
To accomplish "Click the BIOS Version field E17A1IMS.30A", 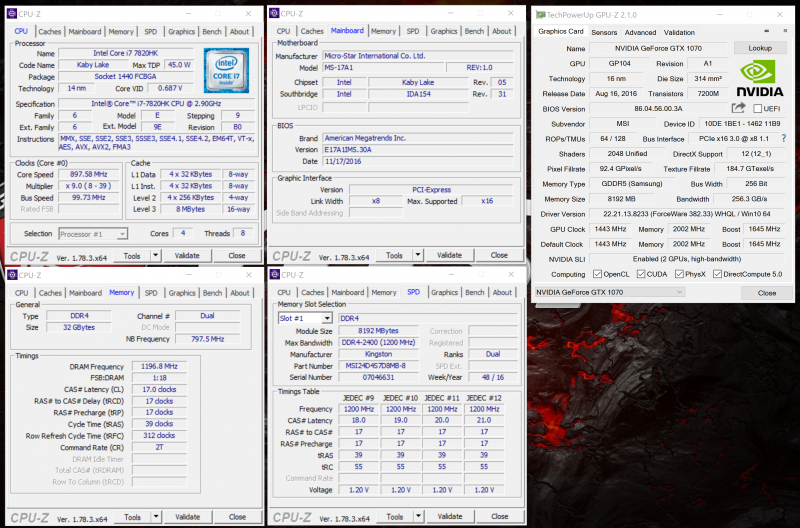I will coord(418,149).
